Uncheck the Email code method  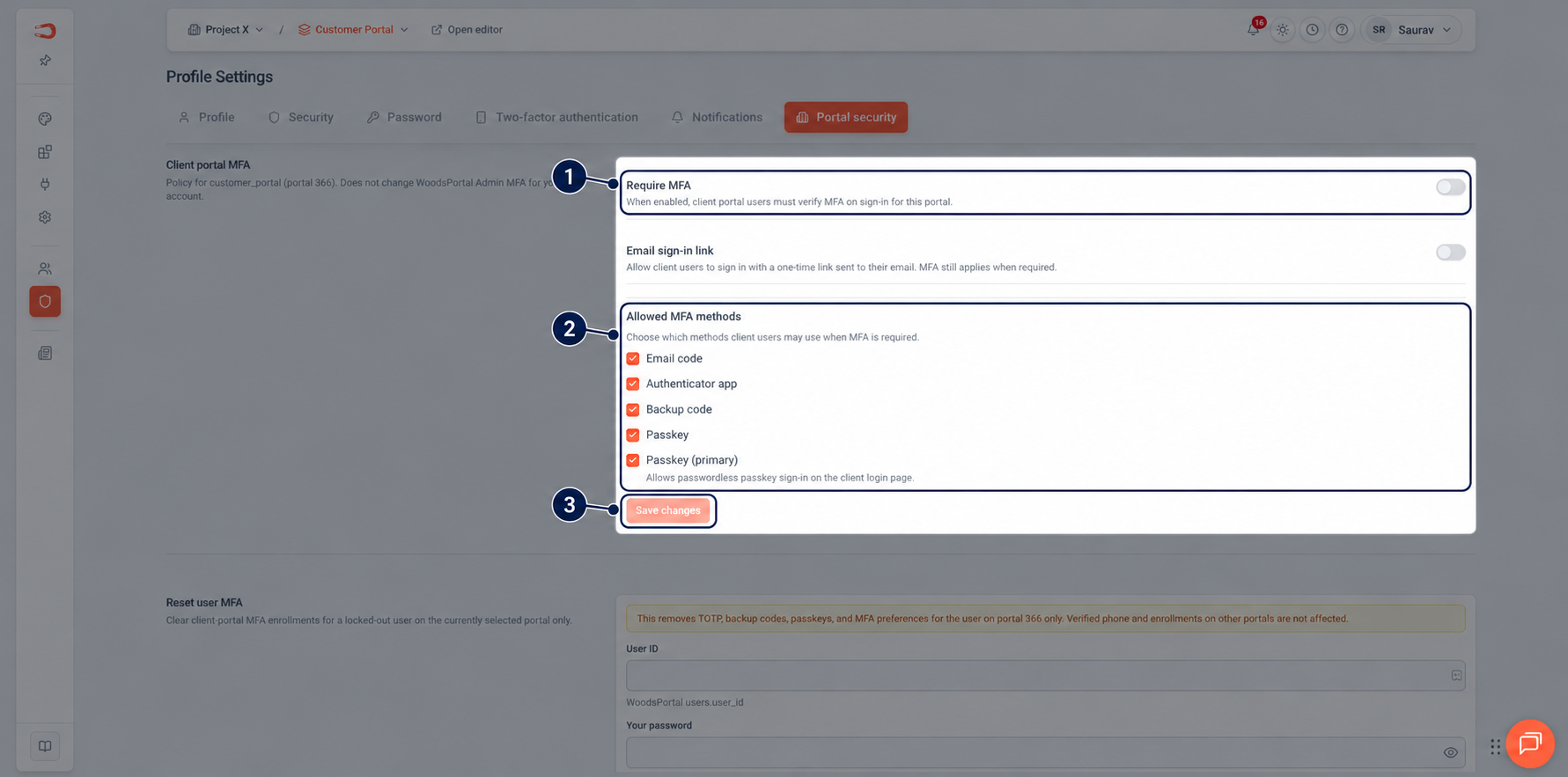click(633, 359)
